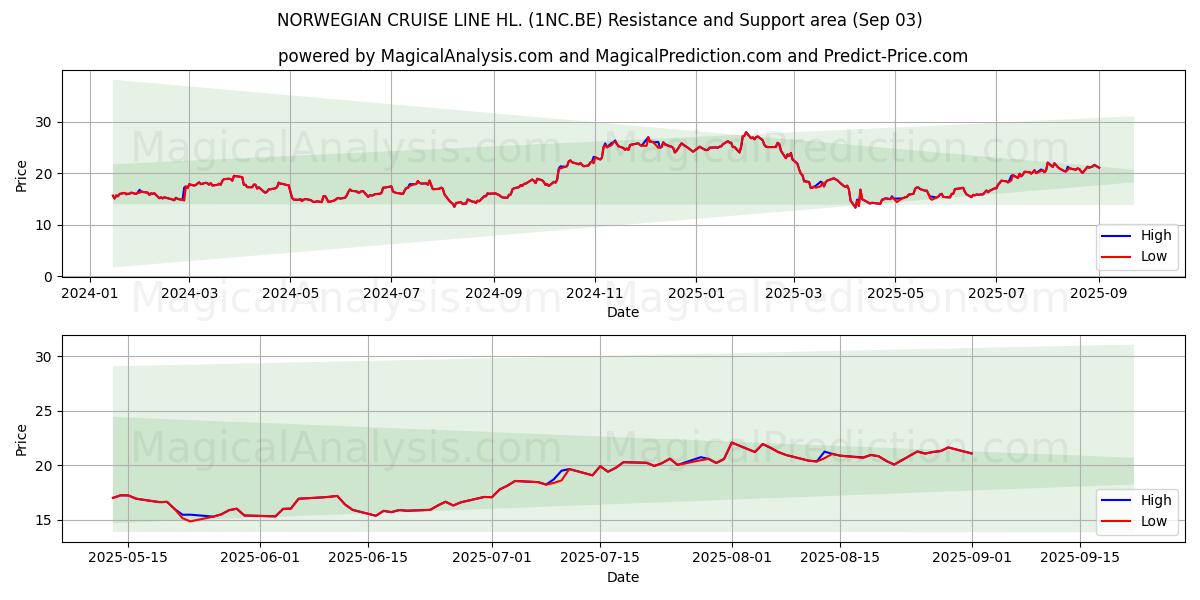Click the 2024-05 tick label on upper chart
The height and width of the screenshot is (600, 1200).
290,294
